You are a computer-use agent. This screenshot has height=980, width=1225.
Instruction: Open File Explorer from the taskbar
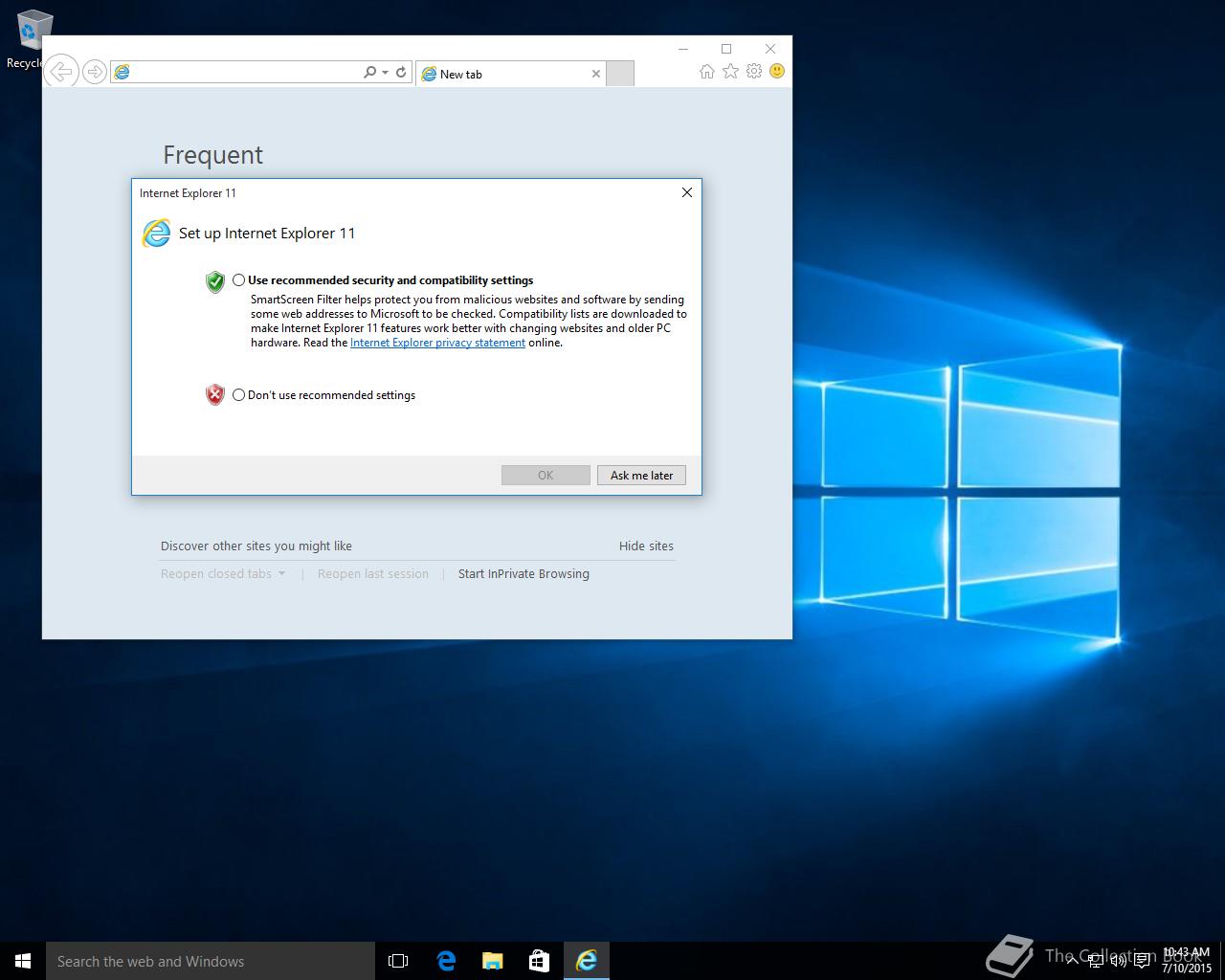pos(492,961)
